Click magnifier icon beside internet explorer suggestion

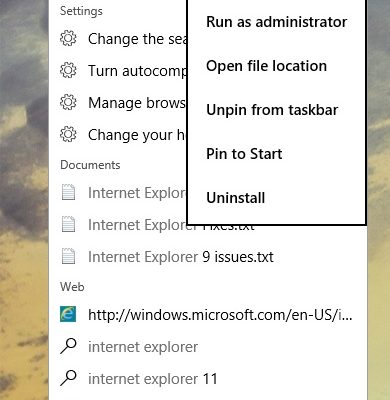click(68, 346)
